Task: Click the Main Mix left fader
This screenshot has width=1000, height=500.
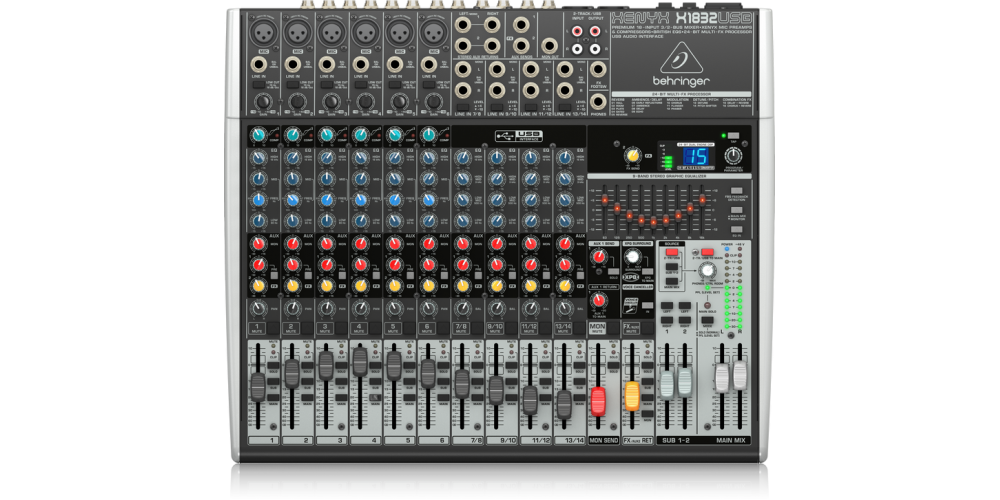Action: coord(721,377)
